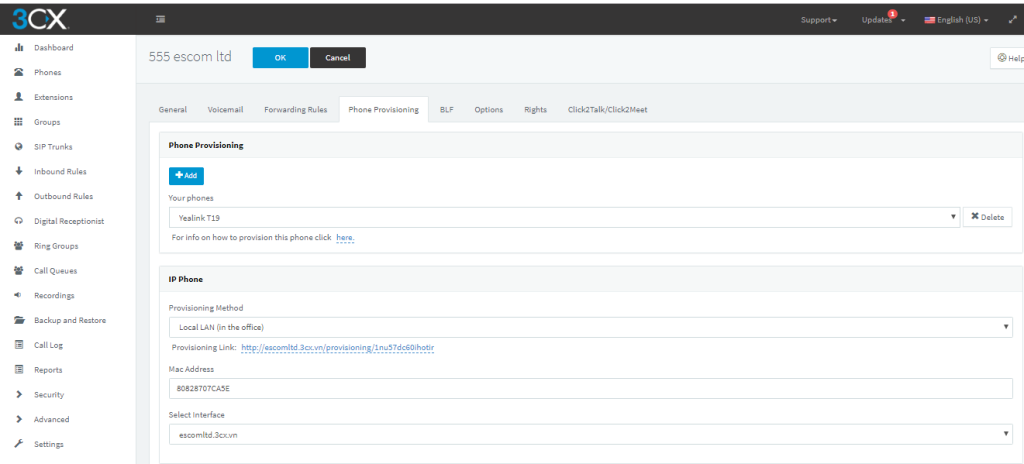Open the Updates dropdown menu

click(883, 20)
